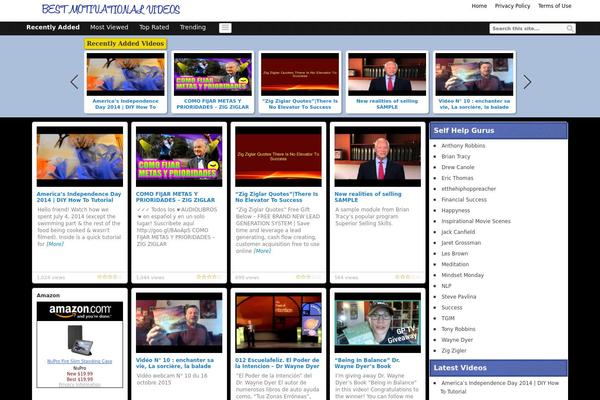Open the Privacy Policy link
Image resolution: width=600 pixels, height=400 pixels.
pyautogui.click(x=512, y=6)
